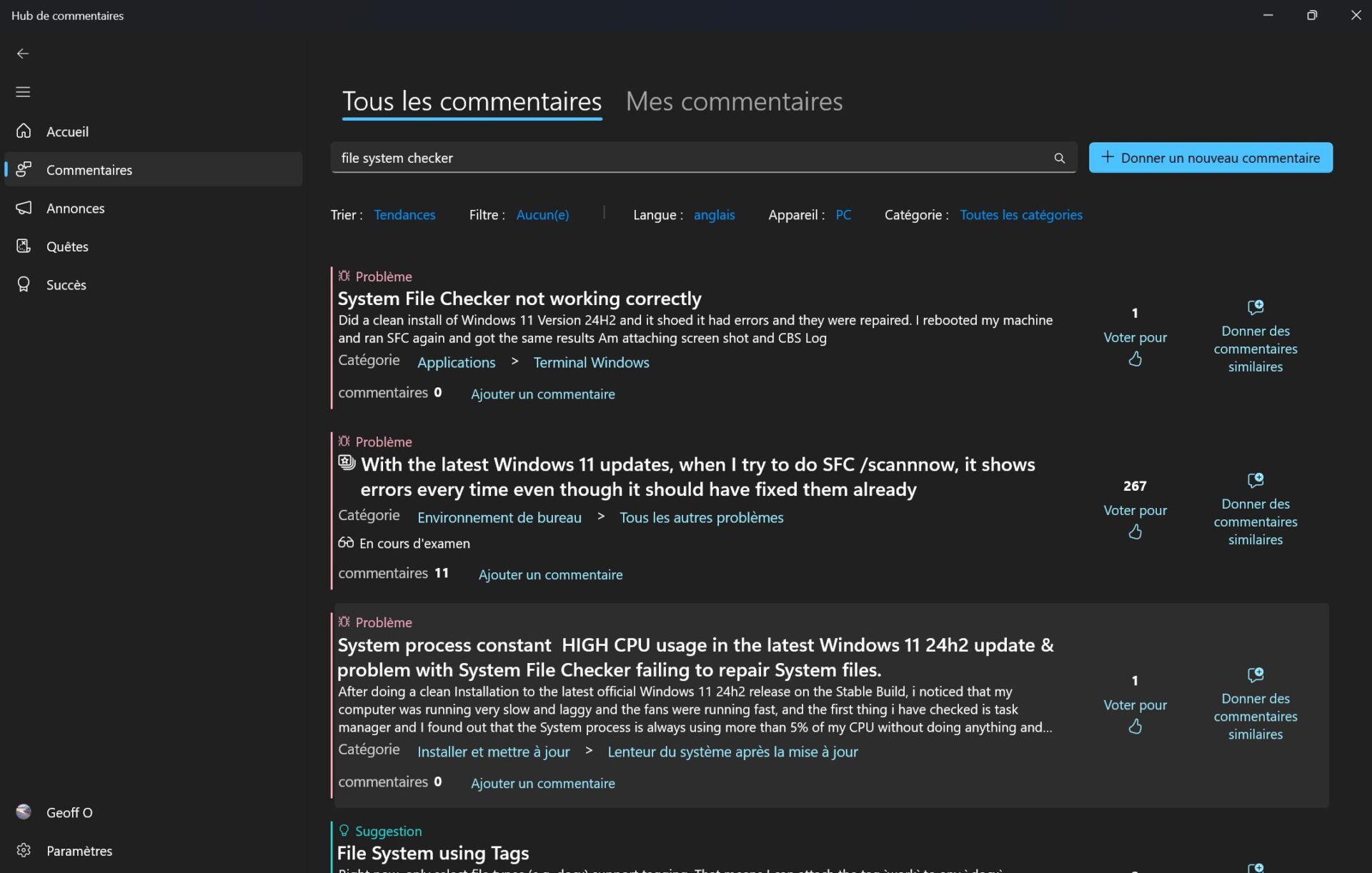1372x873 pixels.
Task: Click the search magnifier icon
Action: click(x=1059, y=158)
